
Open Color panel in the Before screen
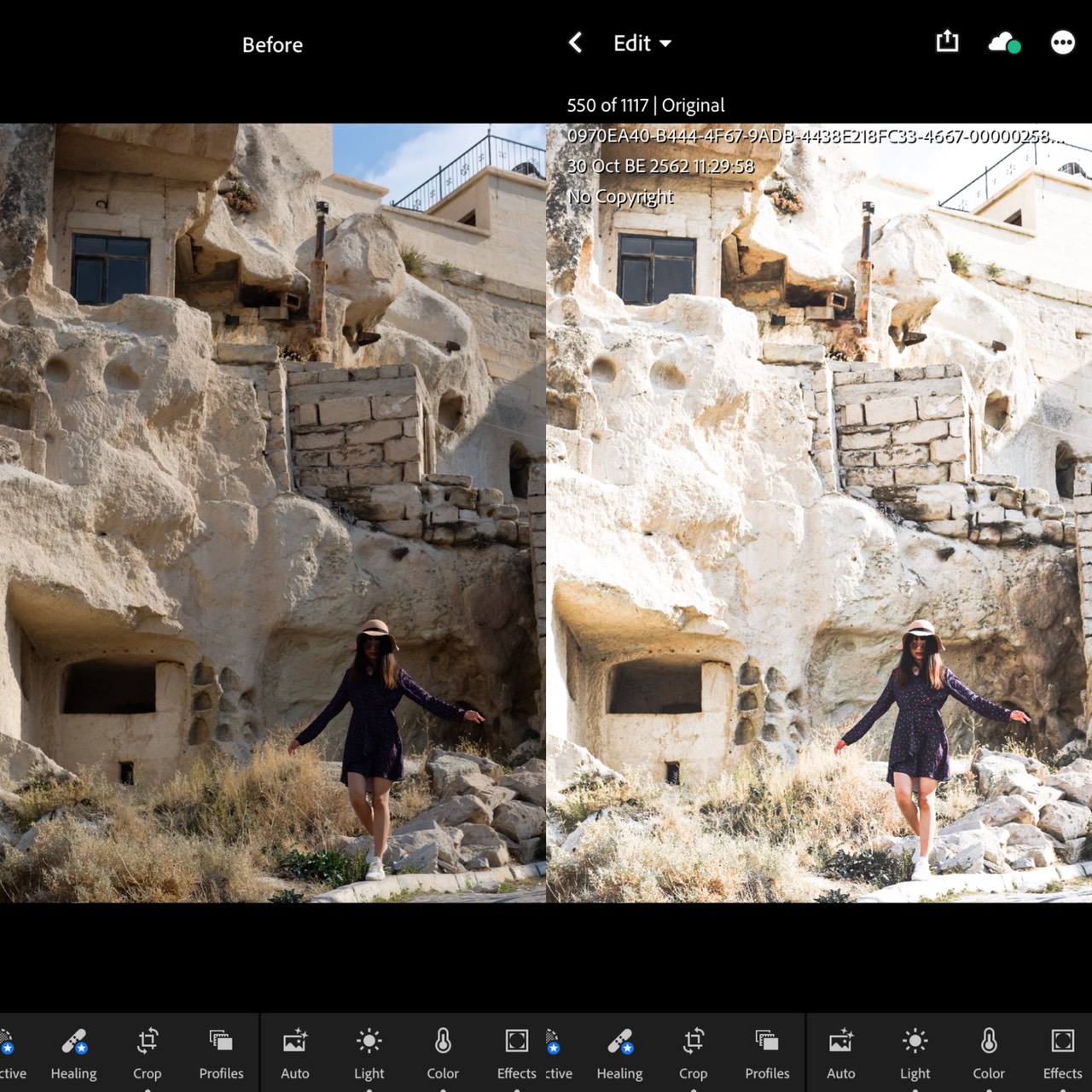pyautogui.click(x=443, y=1054)
